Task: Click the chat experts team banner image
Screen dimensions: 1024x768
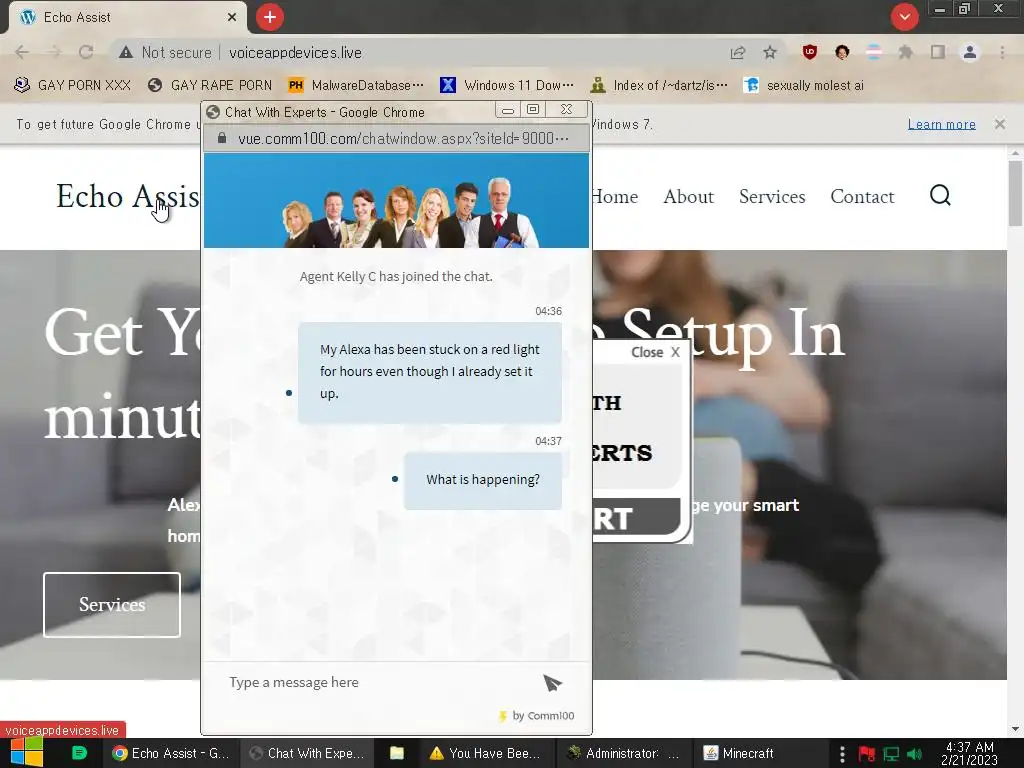Action: (x=396, y=200)
